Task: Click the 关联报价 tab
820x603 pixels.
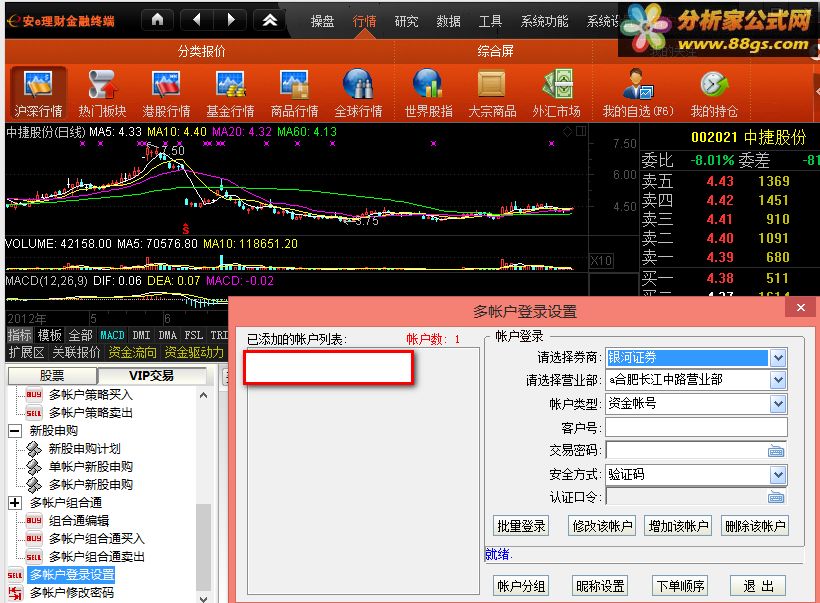Action: pyautogui.click(x=76, y=352)
